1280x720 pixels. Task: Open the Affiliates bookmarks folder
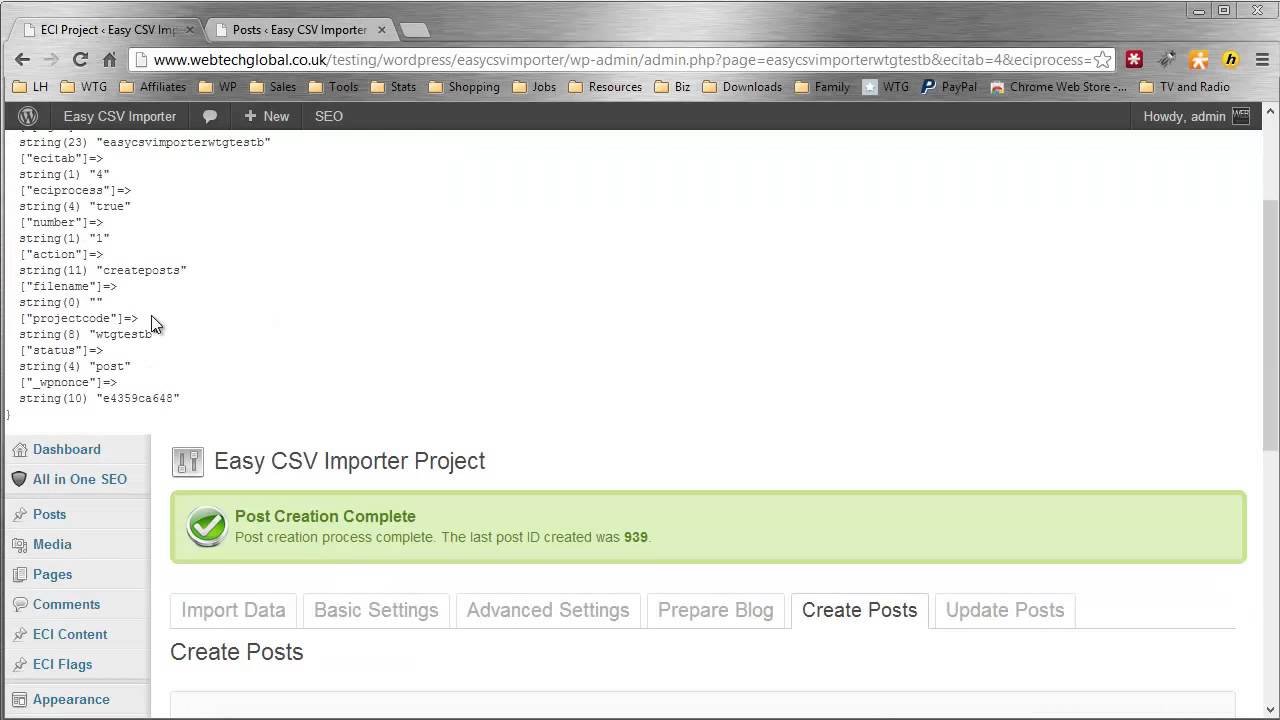[152, 87]
